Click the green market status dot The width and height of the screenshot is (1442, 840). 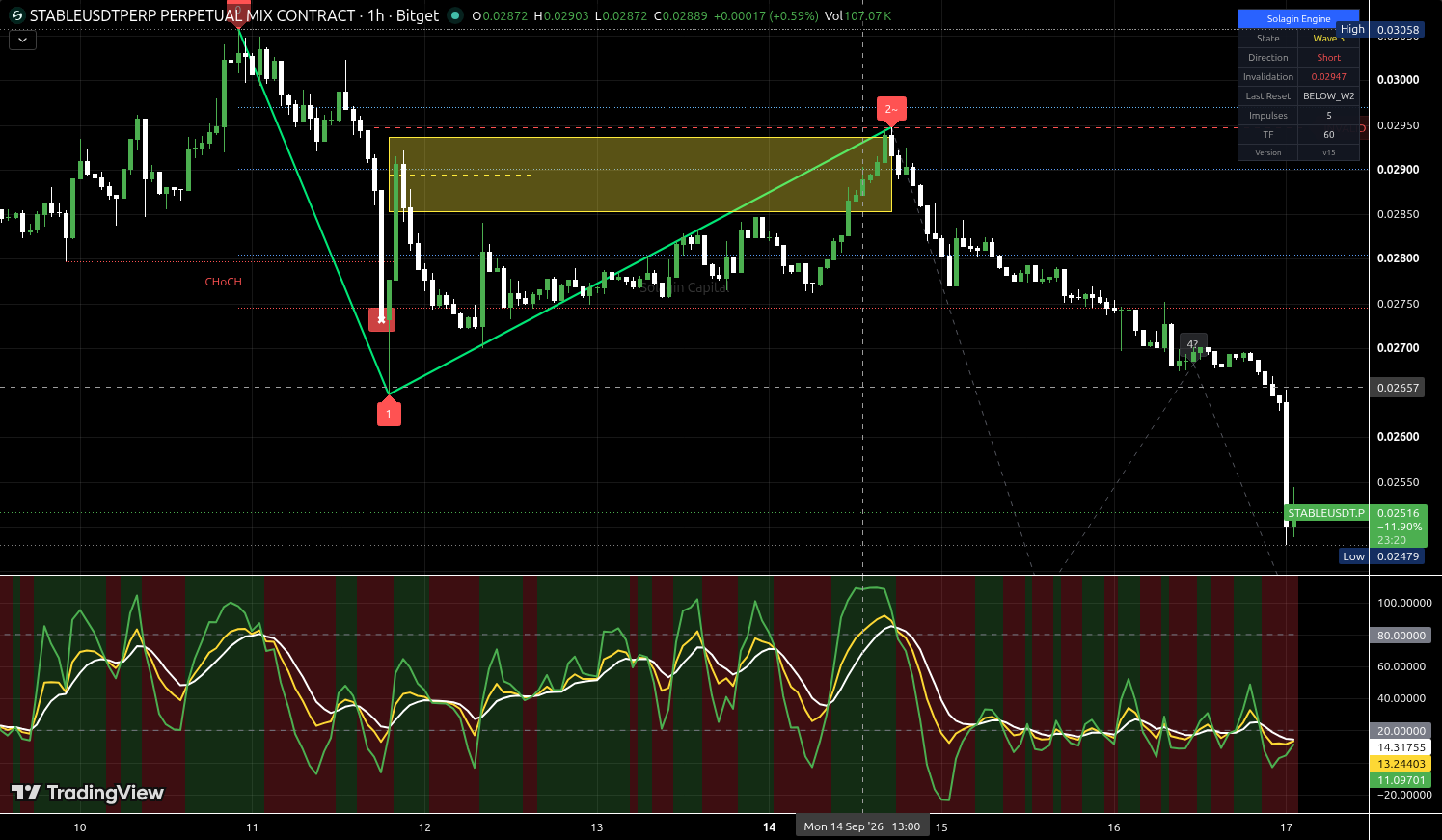click(455, 15)
